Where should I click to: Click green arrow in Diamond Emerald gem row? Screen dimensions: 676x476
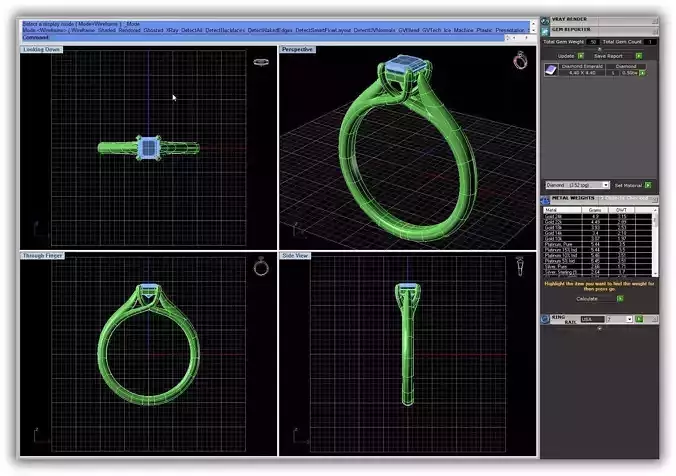click(642, 73)
